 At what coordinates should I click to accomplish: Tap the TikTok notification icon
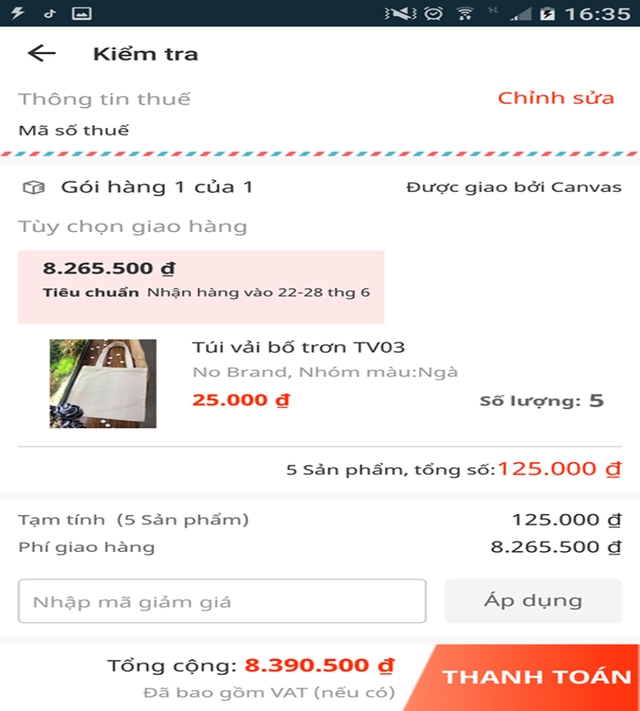tap(50, 13)
